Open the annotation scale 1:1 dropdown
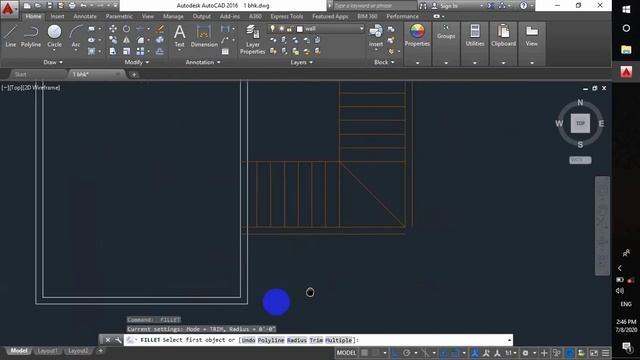The height and width of the screenshot is (360, 640). [510, 353]
